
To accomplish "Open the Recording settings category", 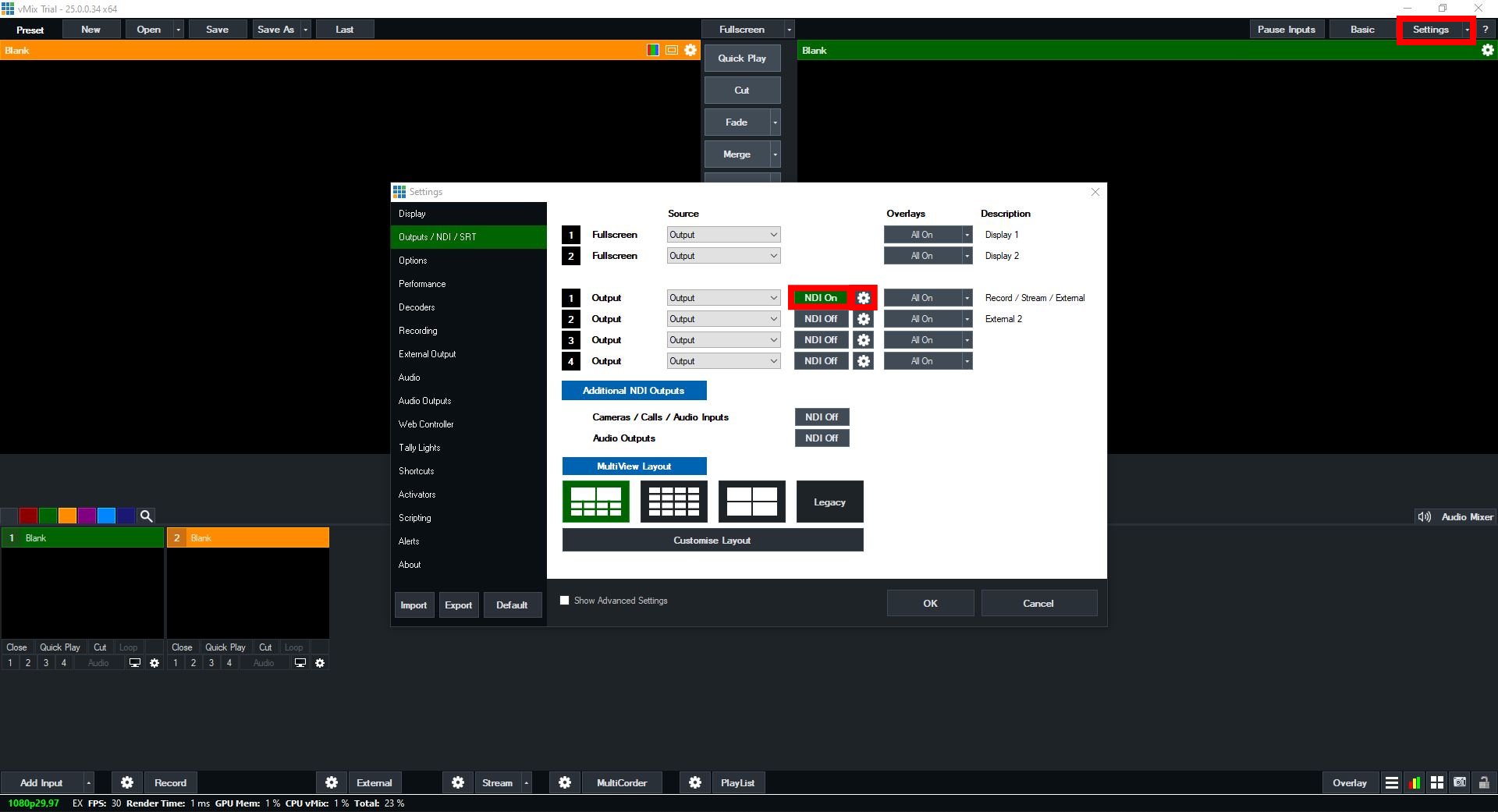I will point(468,331).
